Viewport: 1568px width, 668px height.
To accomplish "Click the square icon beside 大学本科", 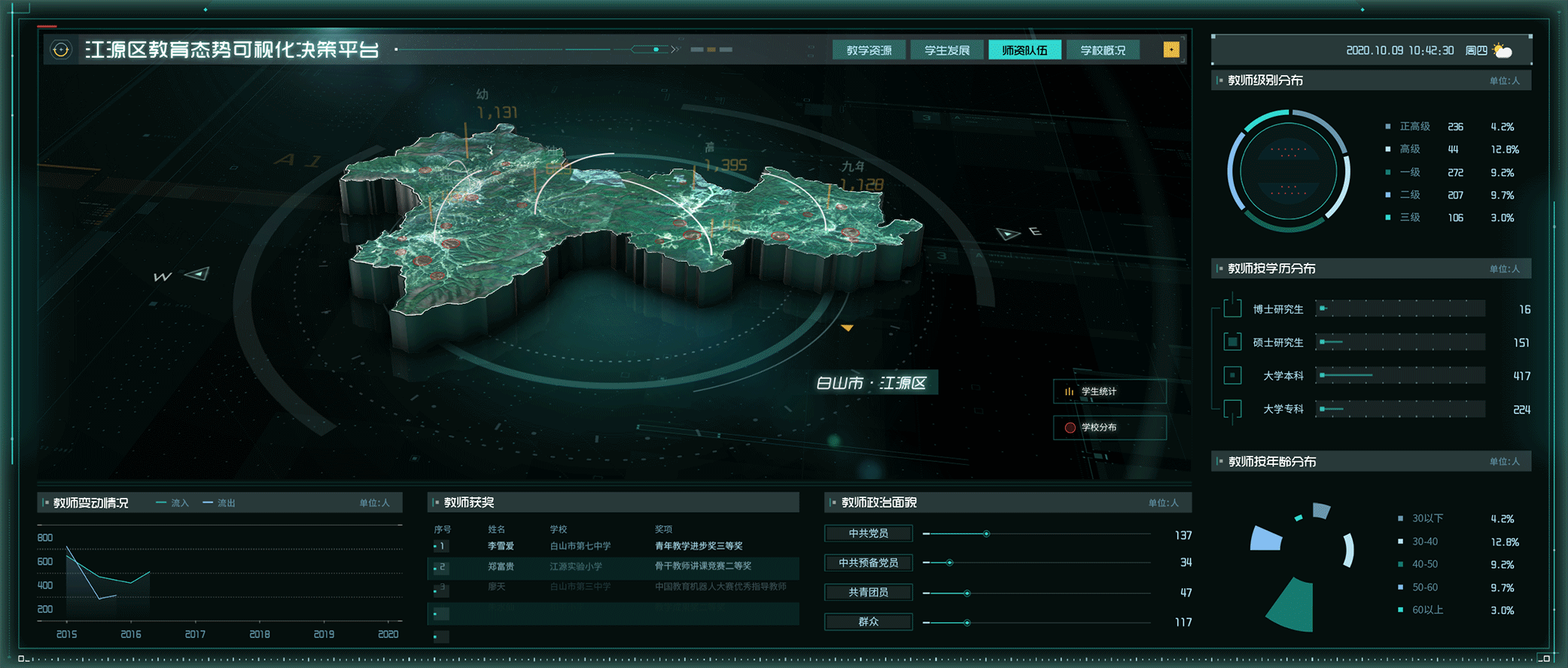I will tap(1232, 375).
